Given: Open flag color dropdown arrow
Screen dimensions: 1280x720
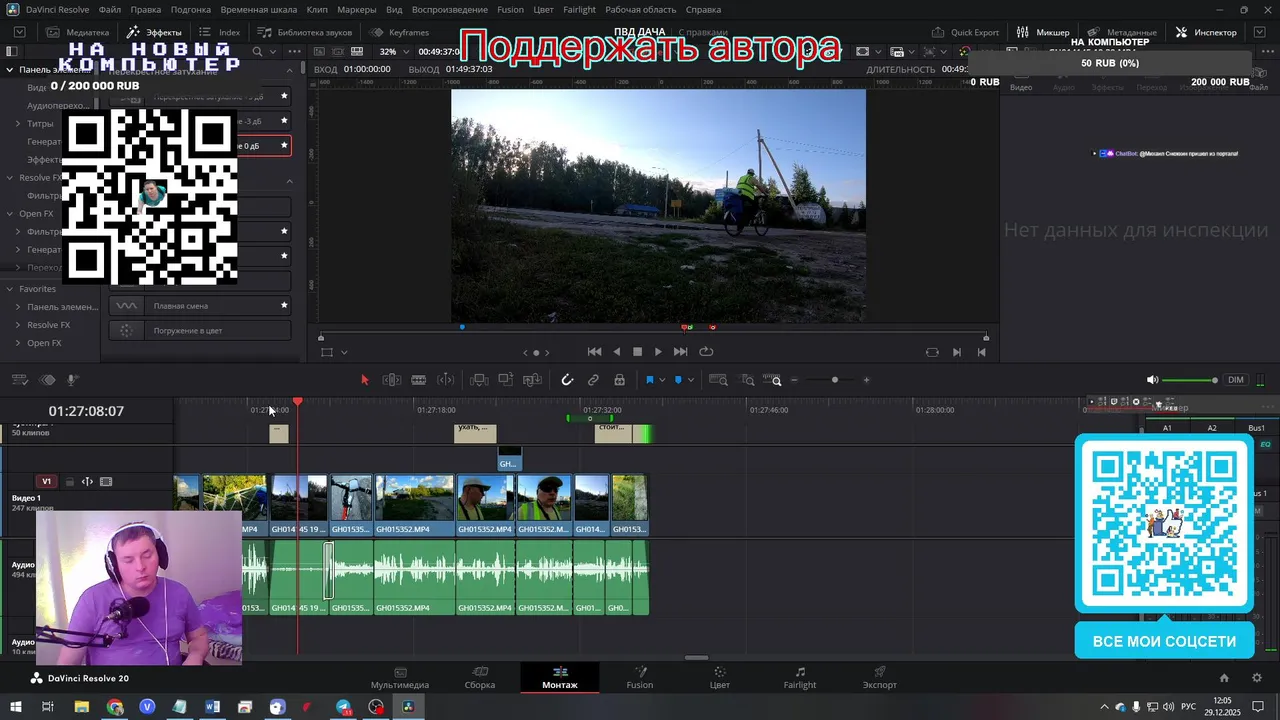Looking at the screenshot, I should point(662,381).
